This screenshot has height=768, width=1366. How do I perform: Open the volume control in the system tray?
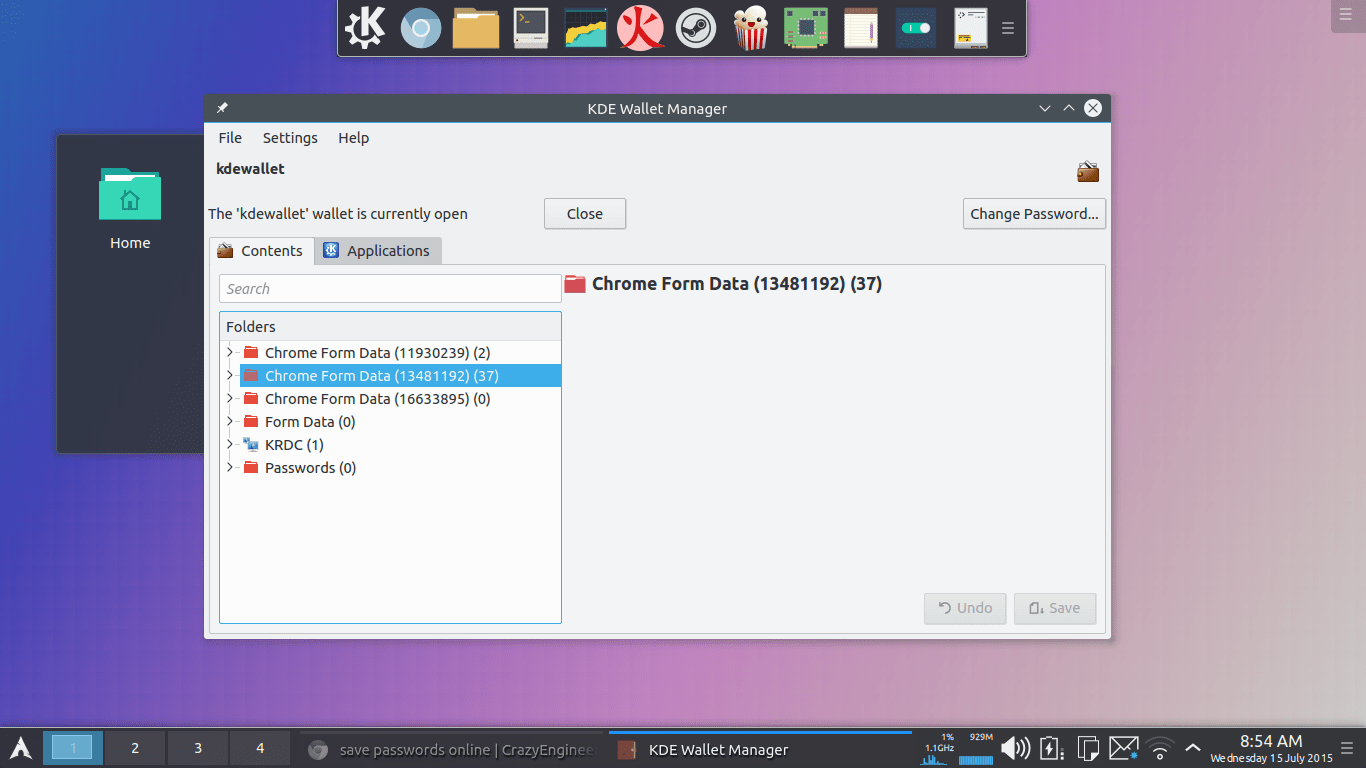click(x=1015, y=748)
